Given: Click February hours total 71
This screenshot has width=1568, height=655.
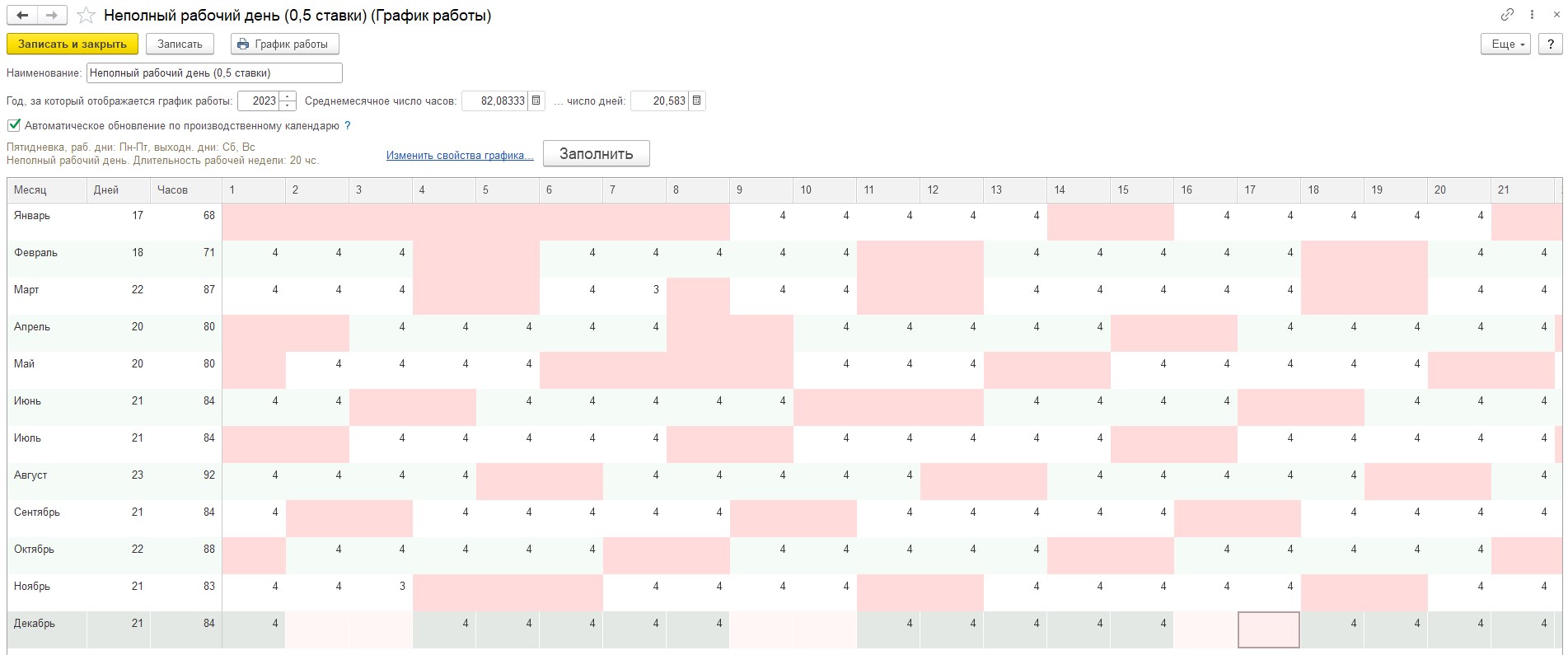Looking at the screenshot, I should point(186,259).
